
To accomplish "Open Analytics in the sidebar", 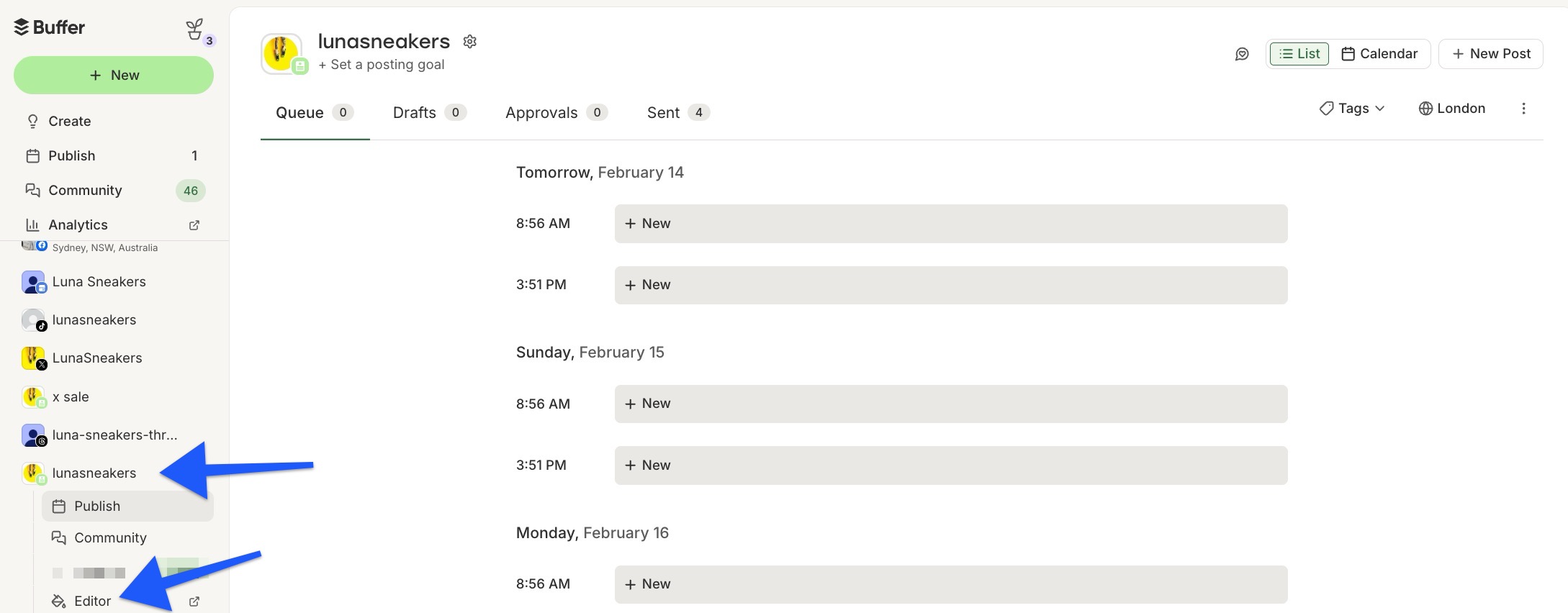I will [78, 225].
